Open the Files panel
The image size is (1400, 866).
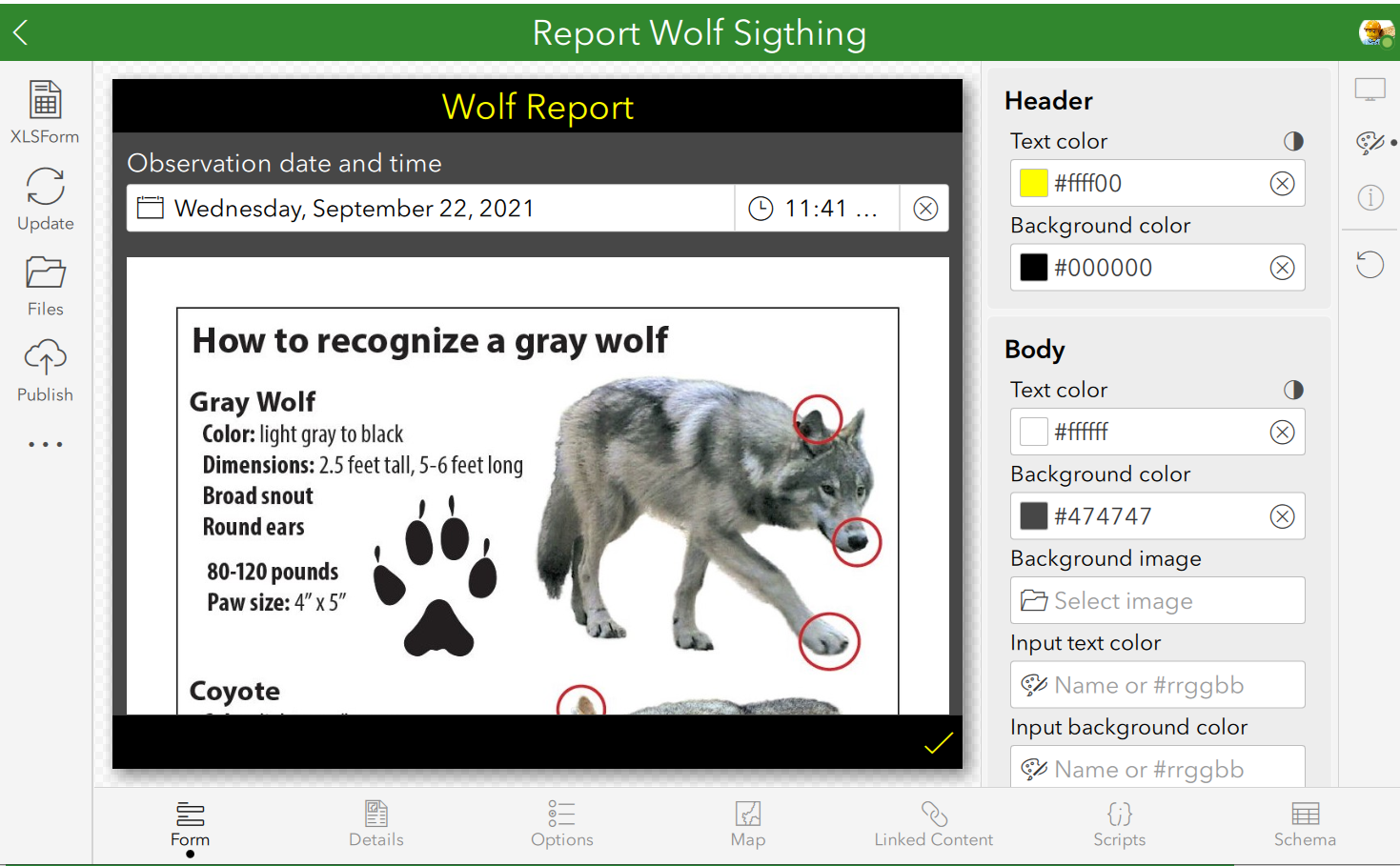[x=45, y=281]
